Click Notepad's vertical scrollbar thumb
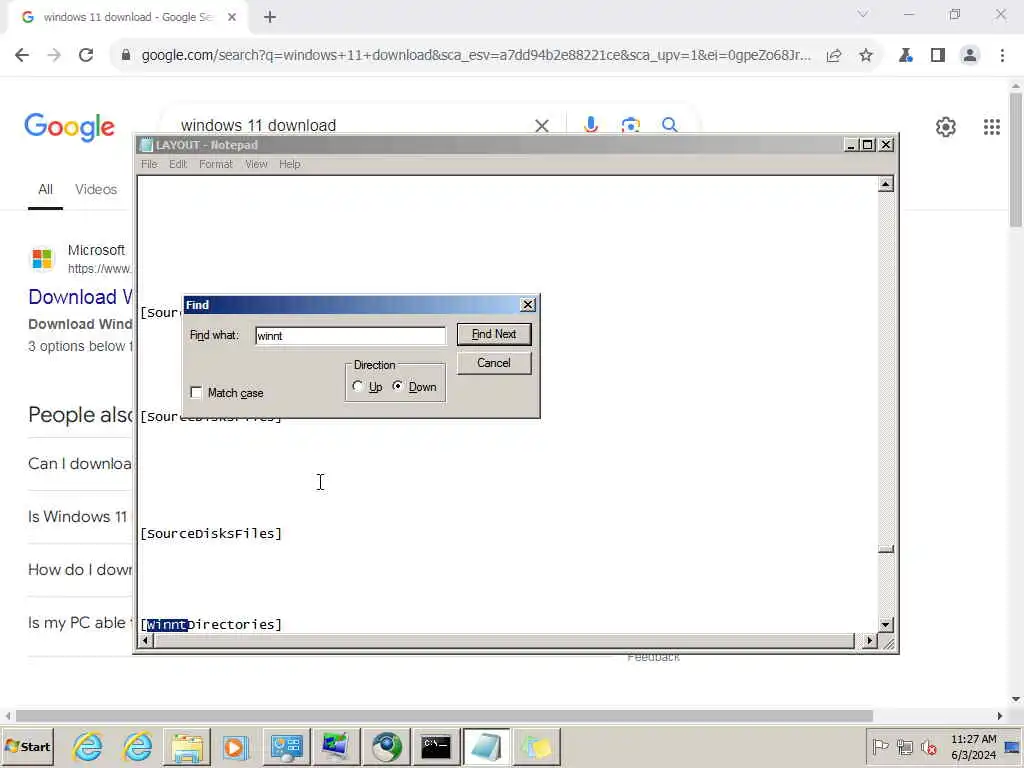The height and width of the screenshot is (768, 1024). pyautogui.click(x=886, y=549)
